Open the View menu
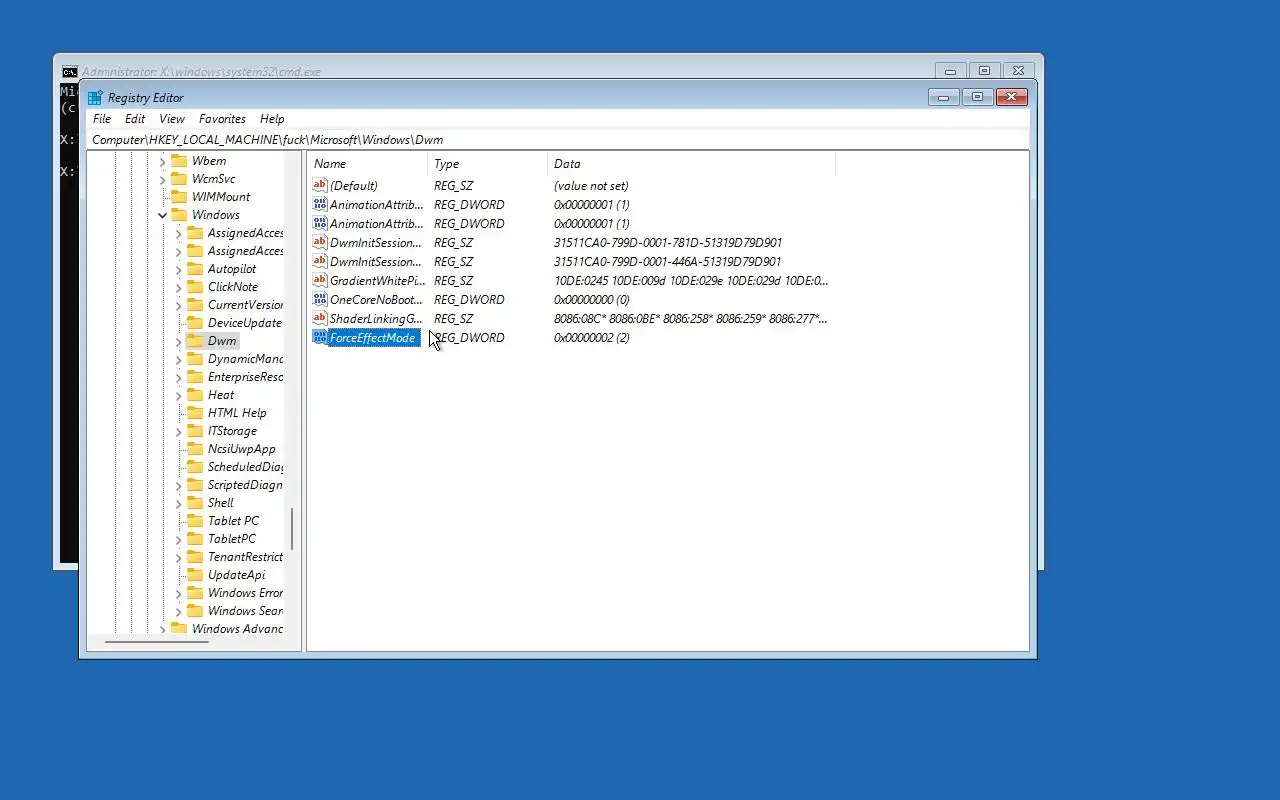 [172, 119]
